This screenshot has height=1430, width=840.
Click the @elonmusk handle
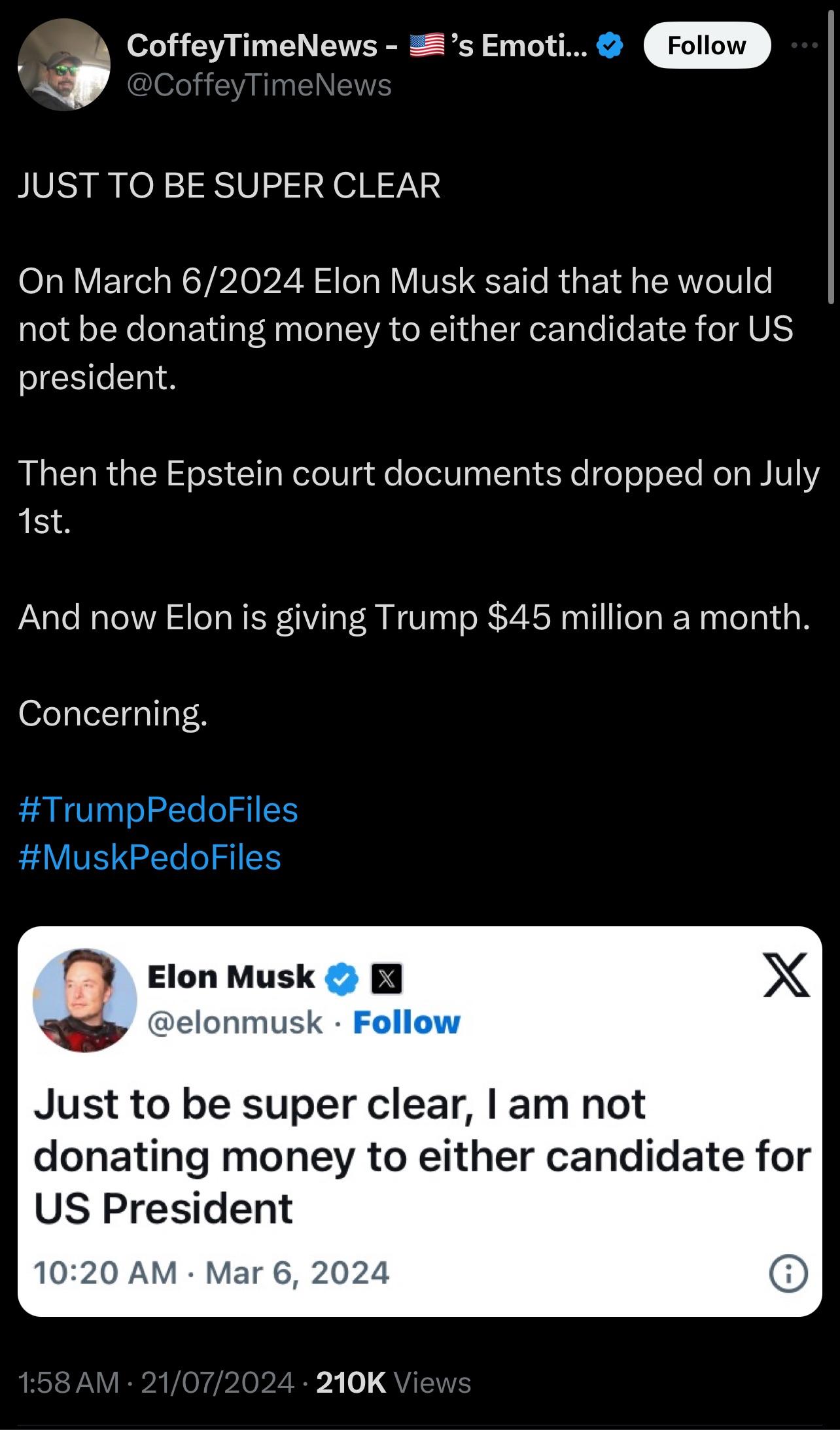pos(236,1022)
